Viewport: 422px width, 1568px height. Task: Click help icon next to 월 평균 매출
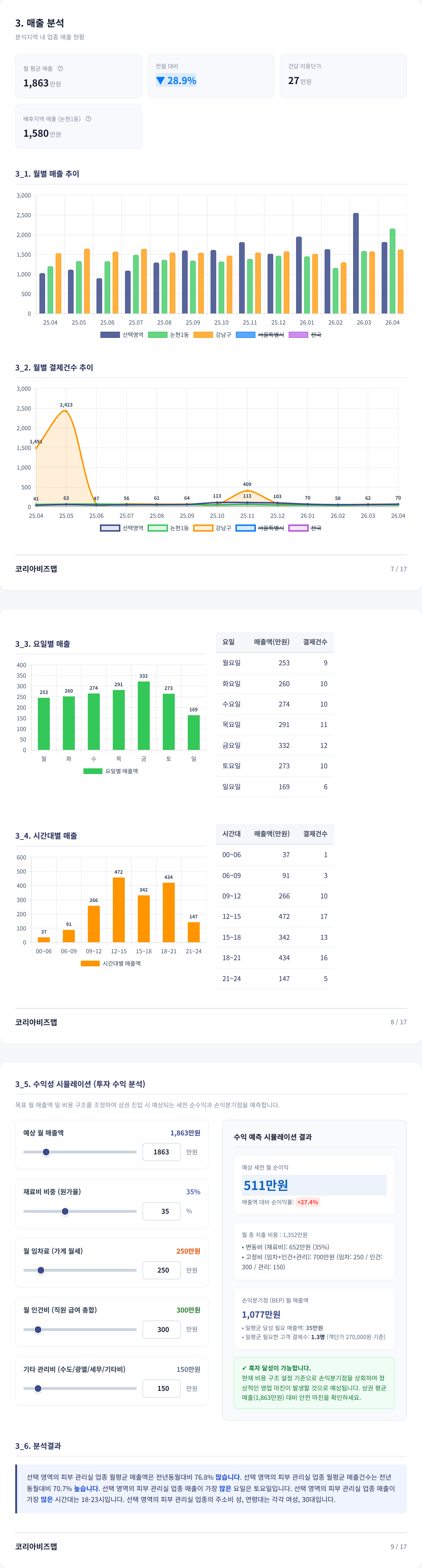pos(60,68)
